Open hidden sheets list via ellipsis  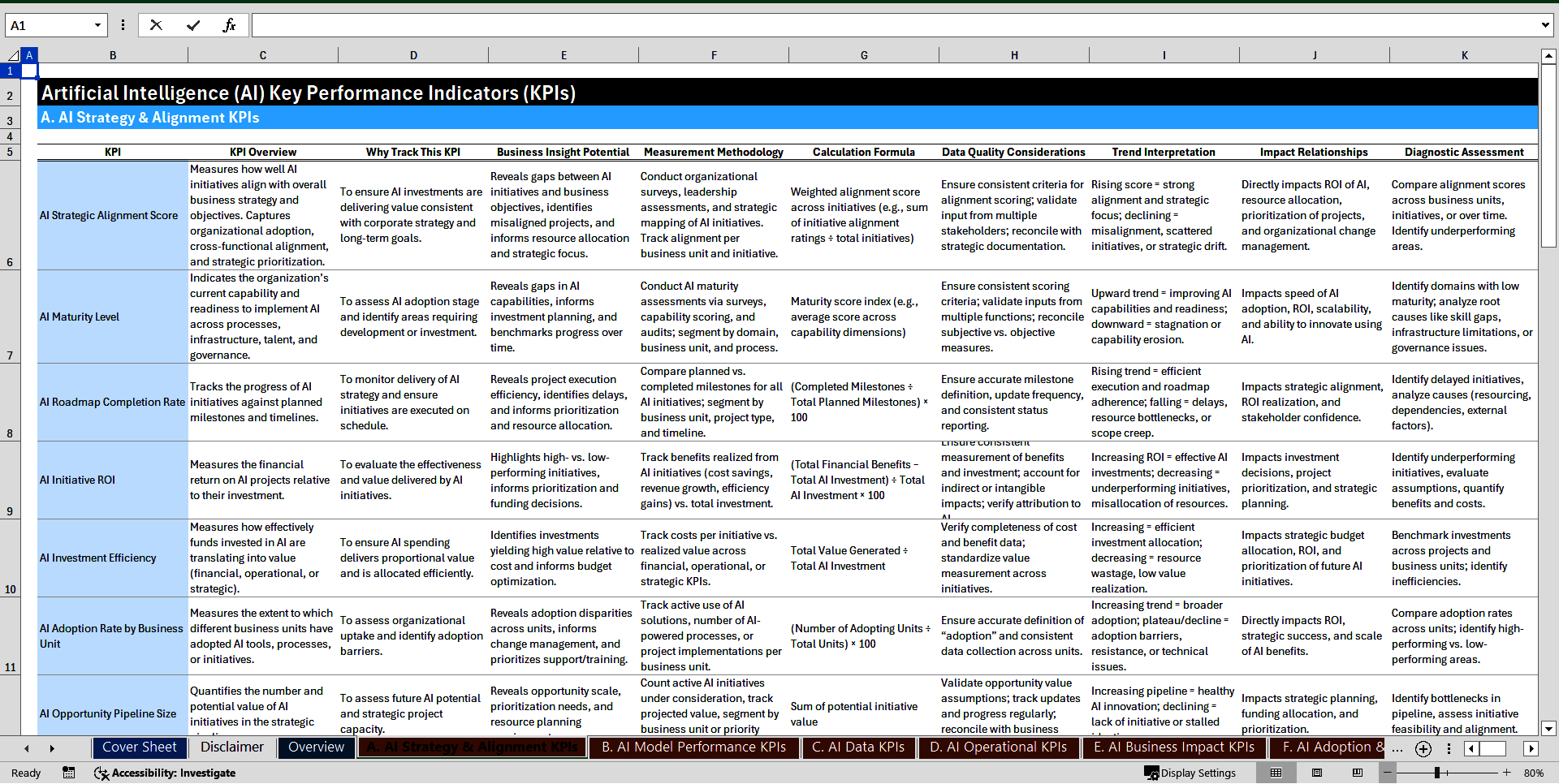point(1397,748)
